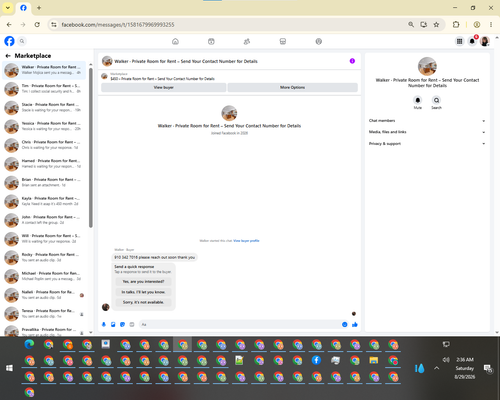
Task: Send a thumbs-up like
Action: [355, 324]
